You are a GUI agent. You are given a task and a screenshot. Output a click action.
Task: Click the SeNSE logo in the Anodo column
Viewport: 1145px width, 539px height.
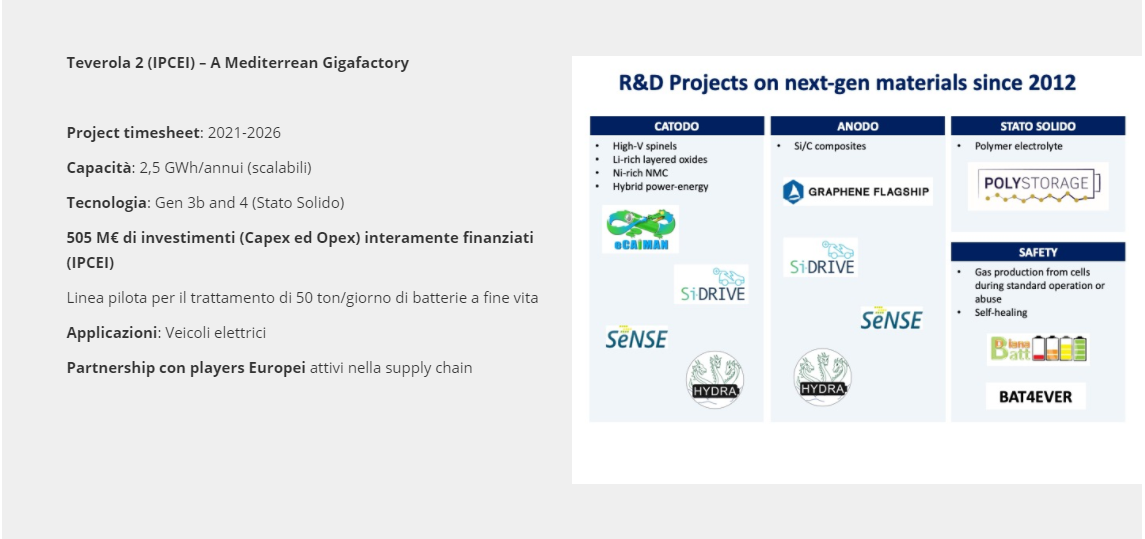click(x=891, y=318)
